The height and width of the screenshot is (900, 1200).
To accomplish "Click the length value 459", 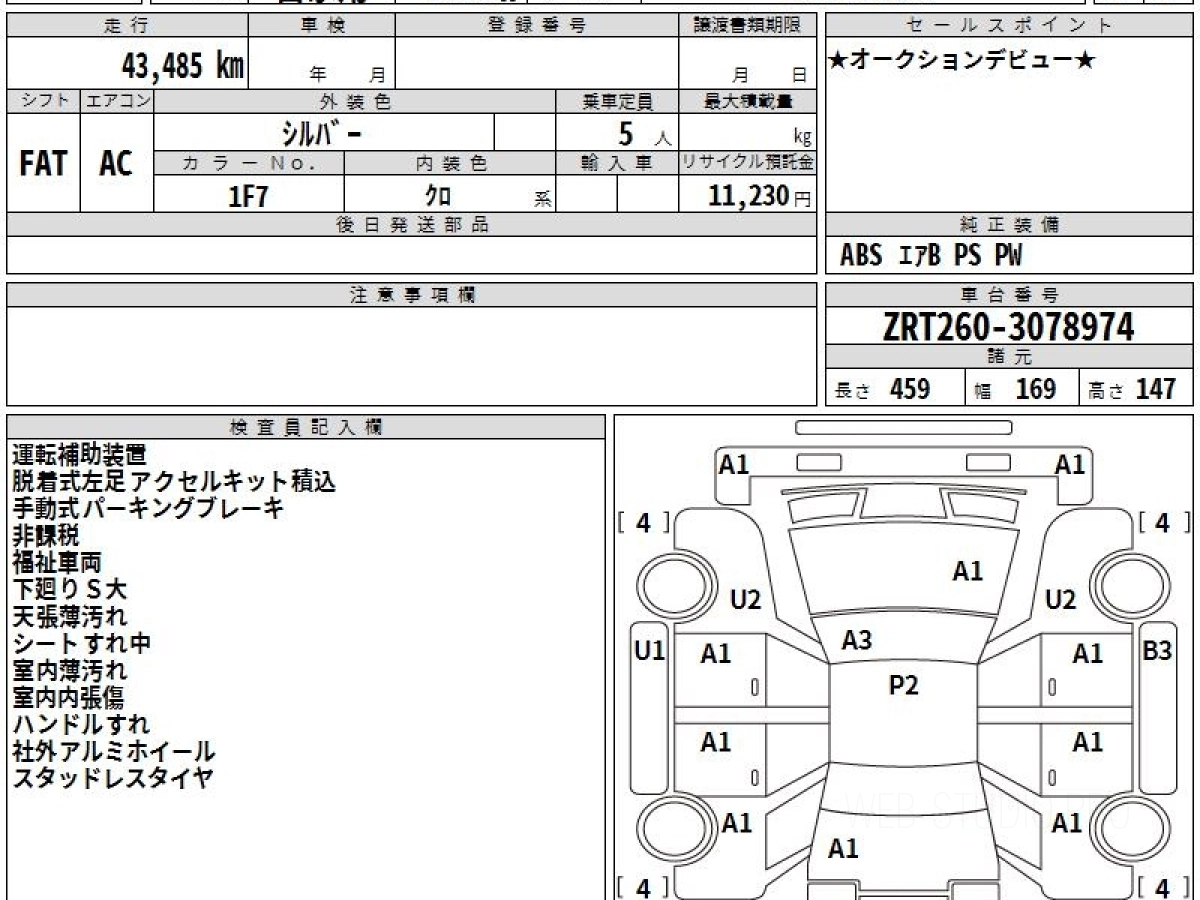I will [x=910, y=389].
